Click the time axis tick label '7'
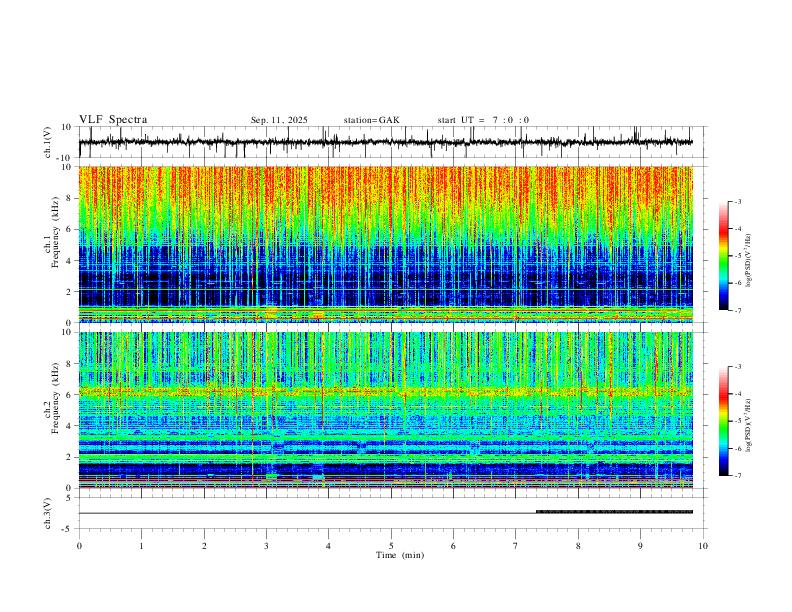Image resolution: width=792 pixels, height=612 pixels. pos(516,546)
